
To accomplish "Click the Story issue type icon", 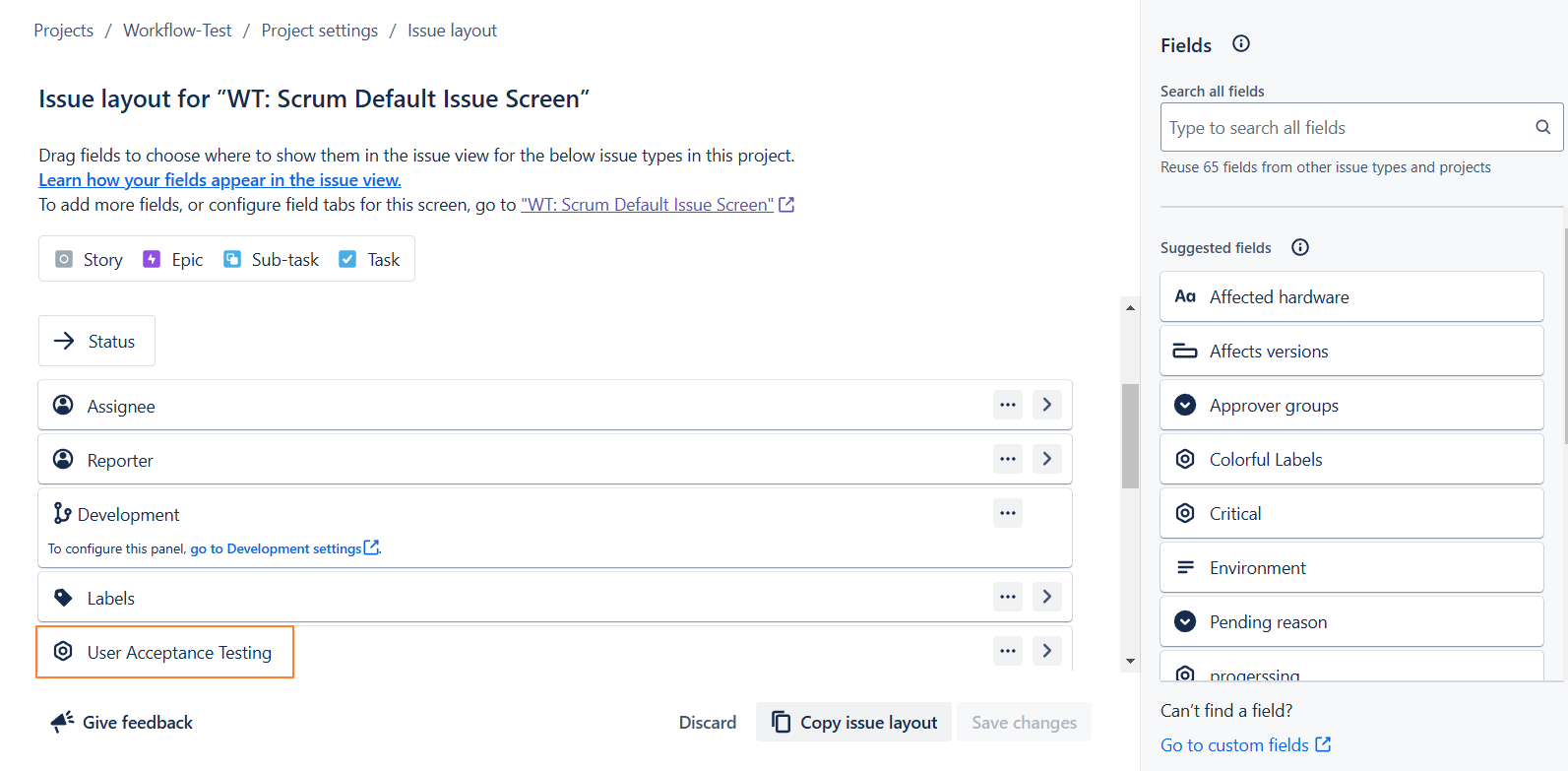I will (64, 259).
